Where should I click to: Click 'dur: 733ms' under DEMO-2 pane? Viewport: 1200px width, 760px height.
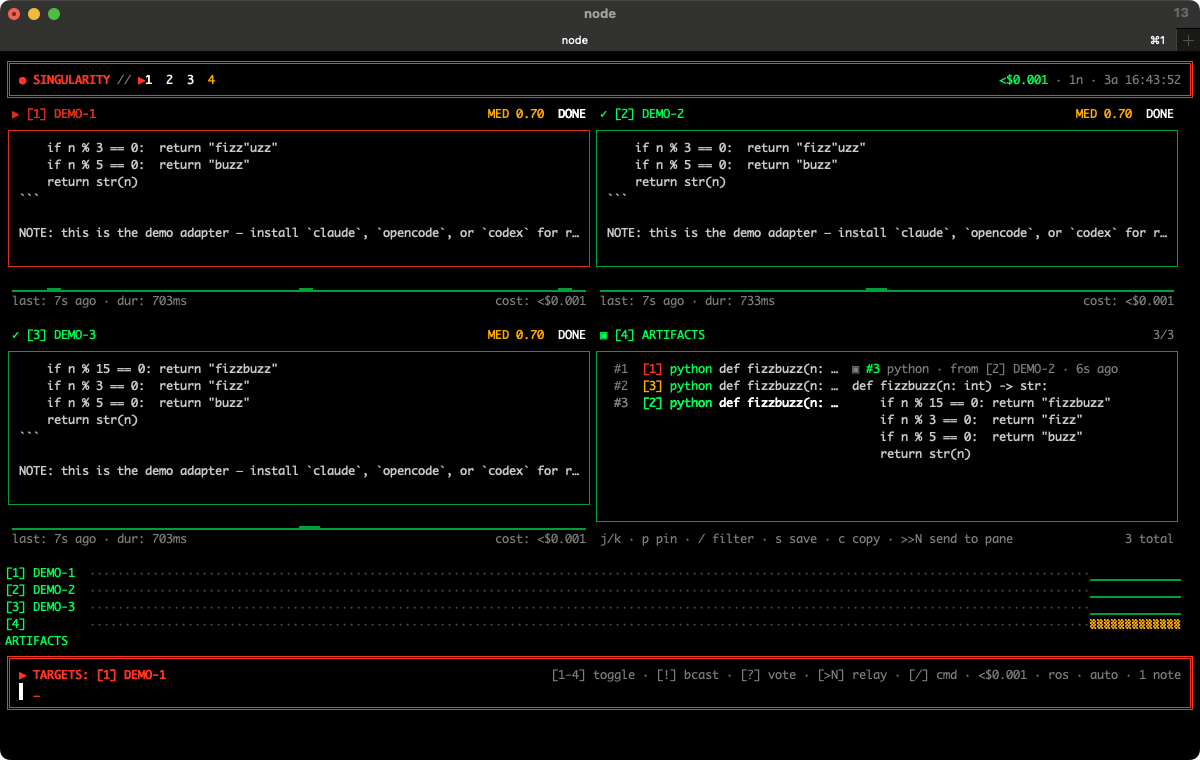(740, 301)
